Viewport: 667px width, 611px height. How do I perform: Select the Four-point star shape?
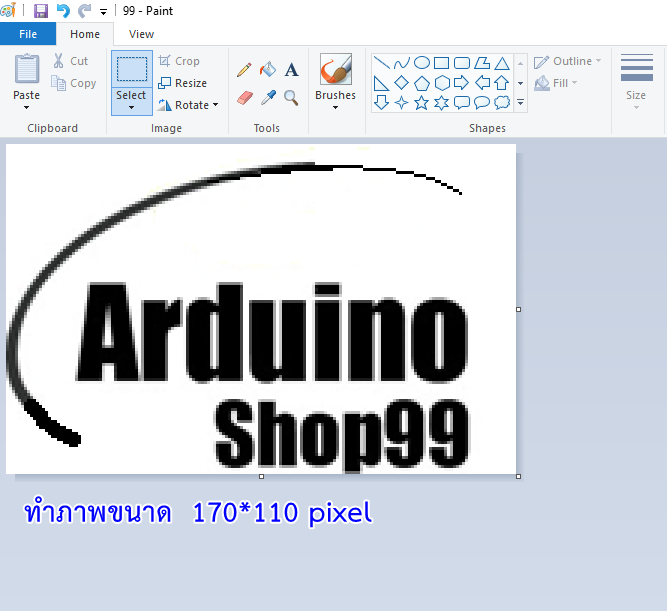pyautogui.click(x=402, y=103)
